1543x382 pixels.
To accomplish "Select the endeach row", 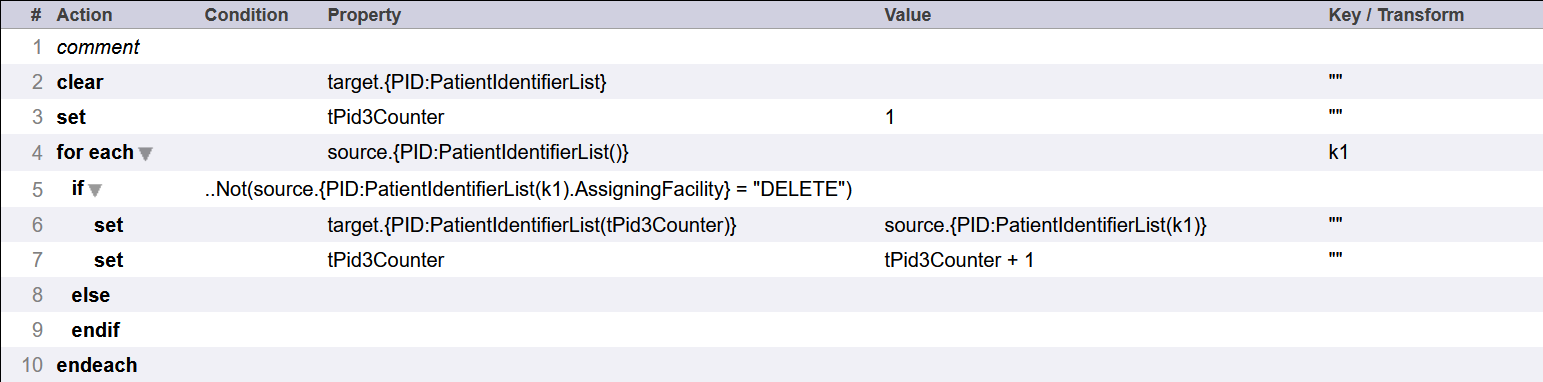I will (771, 365).
